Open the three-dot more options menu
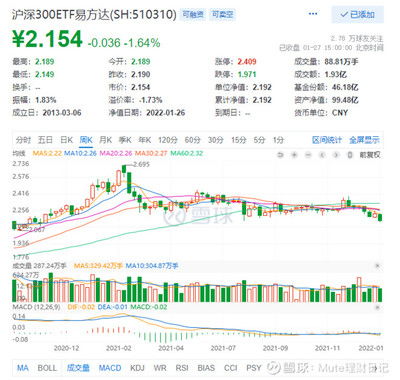The image size is (400, 380). pyautogui.click(x=313, y=14)
